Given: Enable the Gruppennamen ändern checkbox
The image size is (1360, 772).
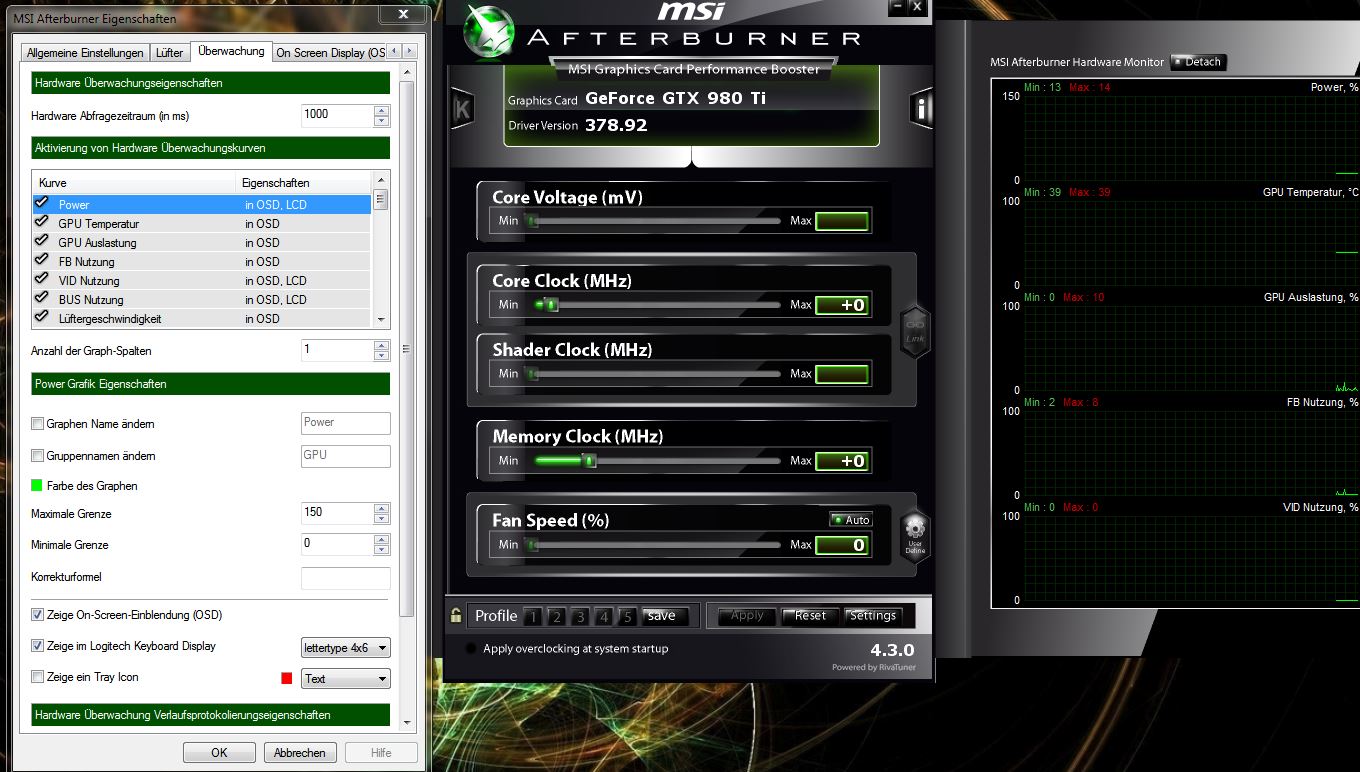Looking at the screenshot, I should coord(38,456).
